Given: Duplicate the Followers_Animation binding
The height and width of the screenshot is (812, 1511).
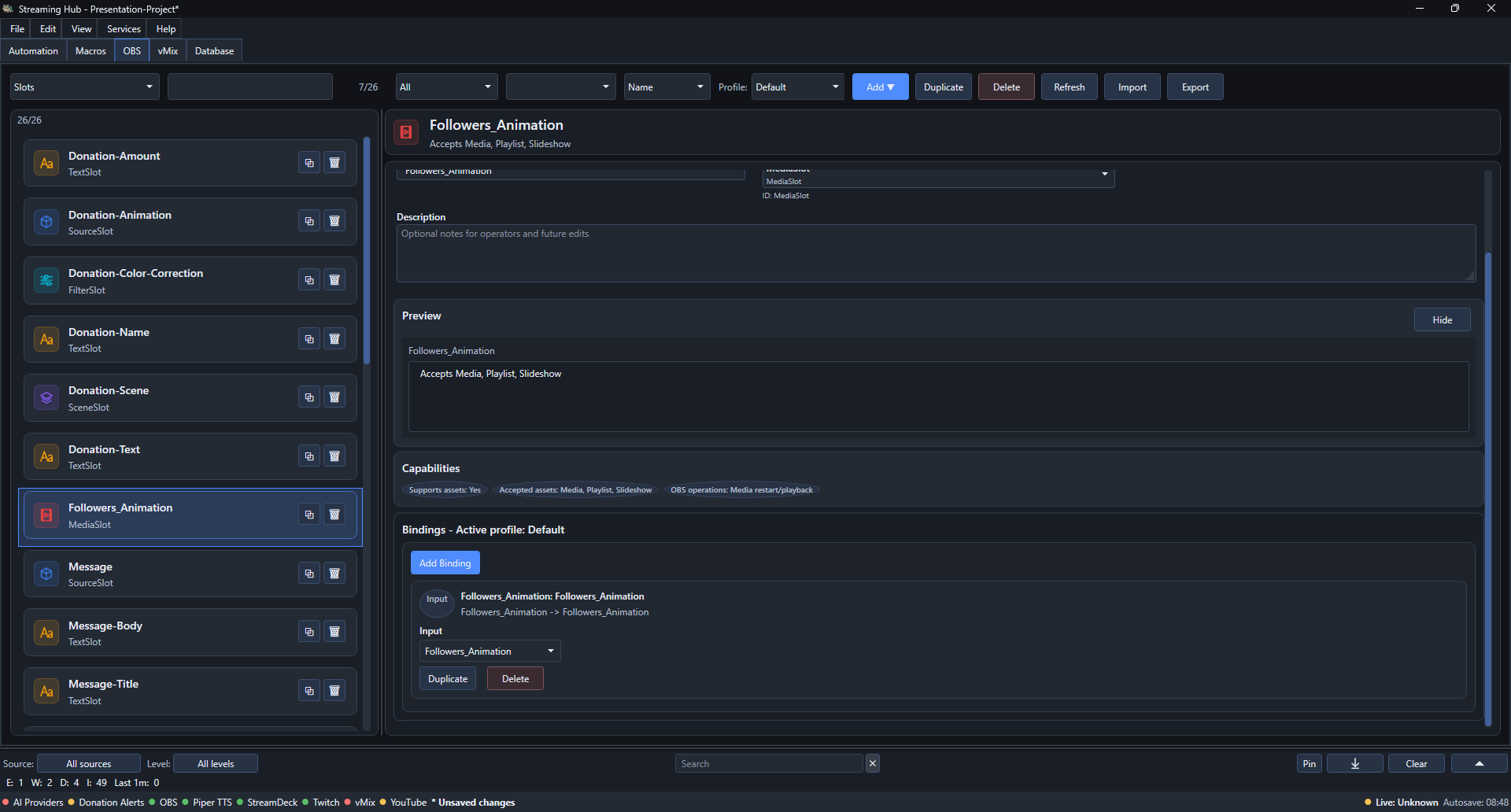Looking at the screenshot, I should [448, 678].
